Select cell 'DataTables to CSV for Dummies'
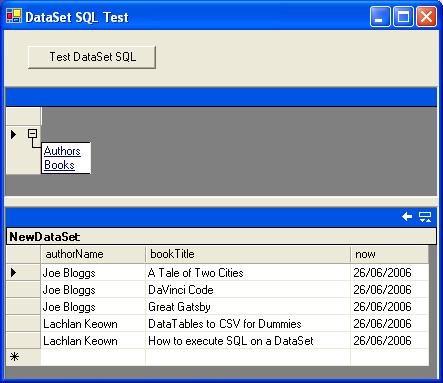 [248, 324]
